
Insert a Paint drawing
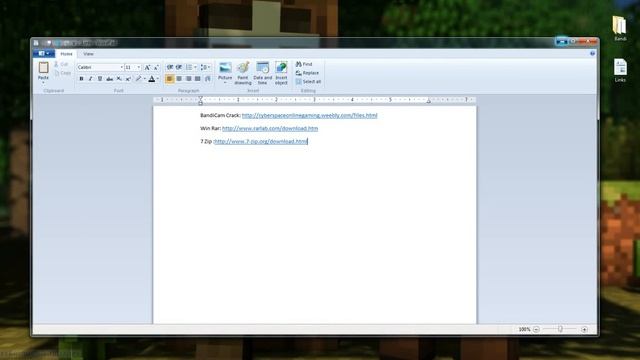pos(243,73)
